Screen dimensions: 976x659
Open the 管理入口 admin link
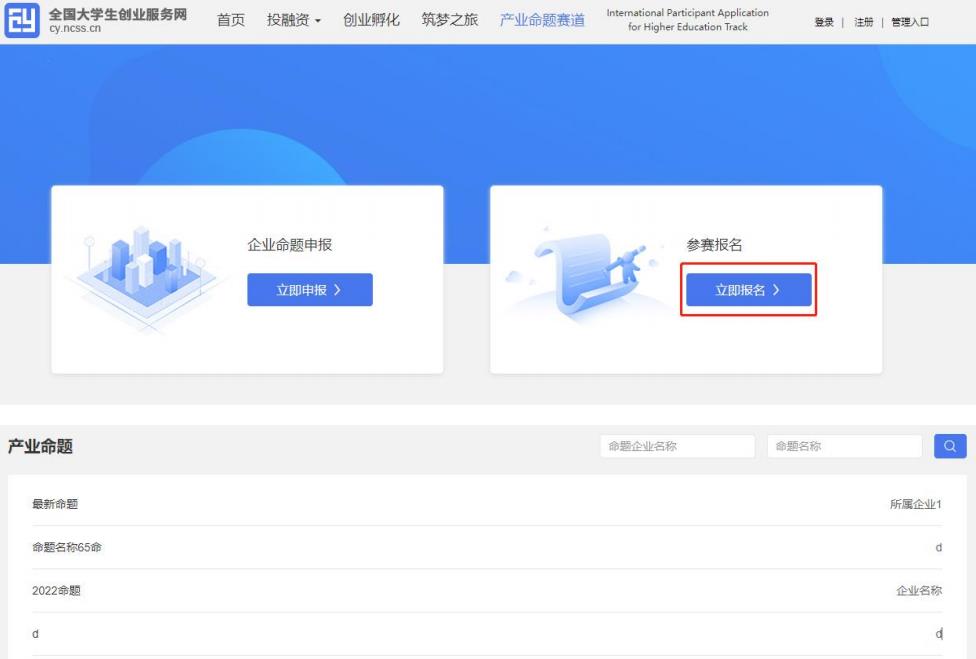click(x=910, y=22)
